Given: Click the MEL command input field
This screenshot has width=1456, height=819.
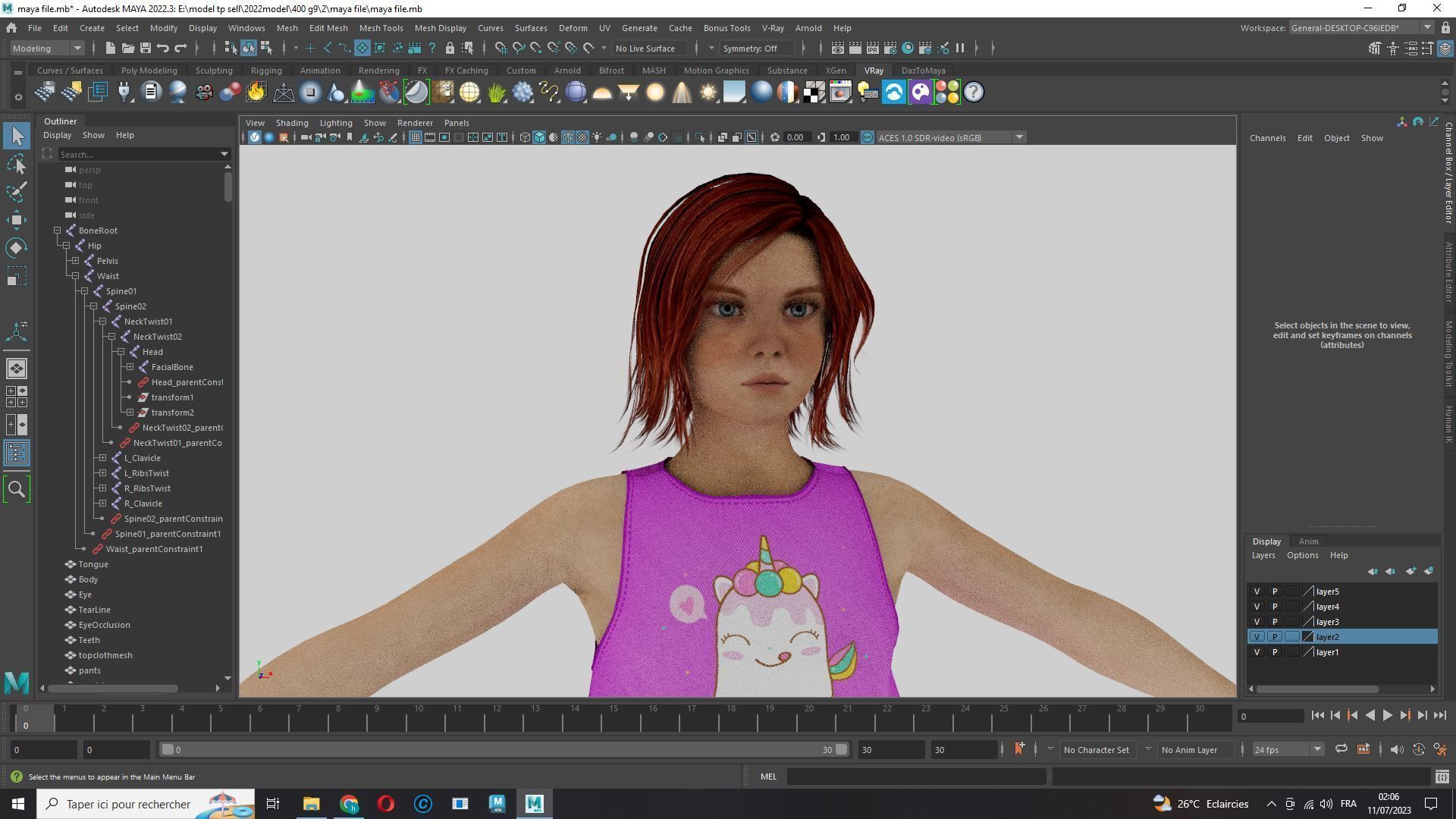Looking at the screenshot, I should click(916, 777).
